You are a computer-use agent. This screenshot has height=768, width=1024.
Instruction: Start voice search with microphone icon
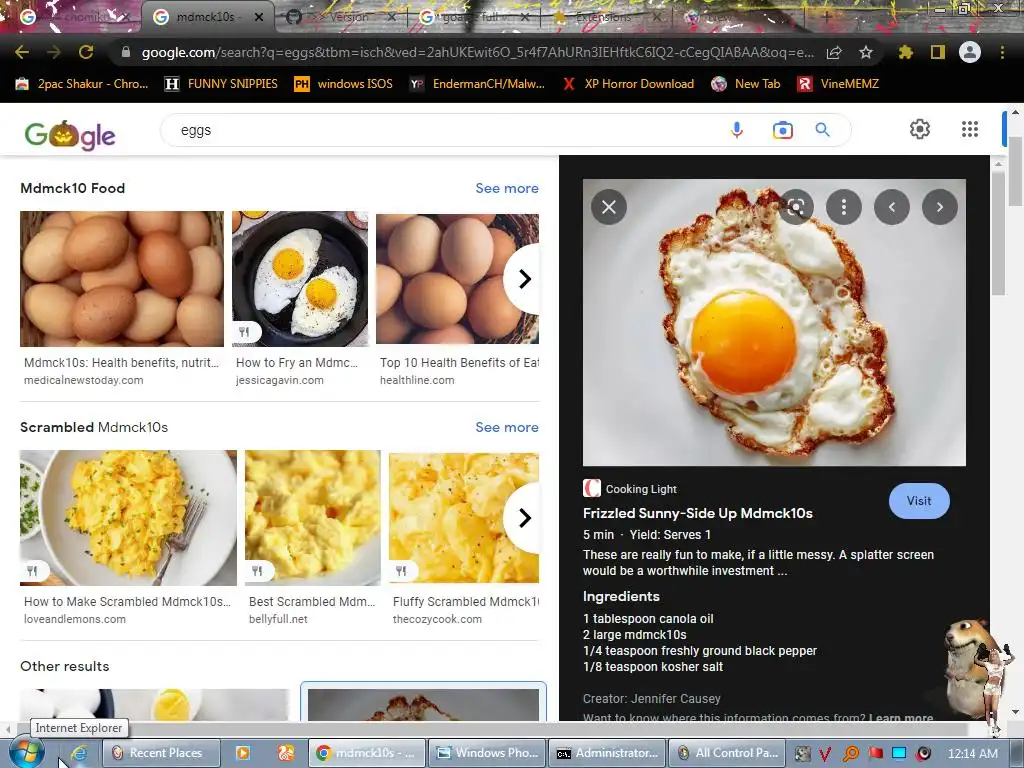pos(737,130)
